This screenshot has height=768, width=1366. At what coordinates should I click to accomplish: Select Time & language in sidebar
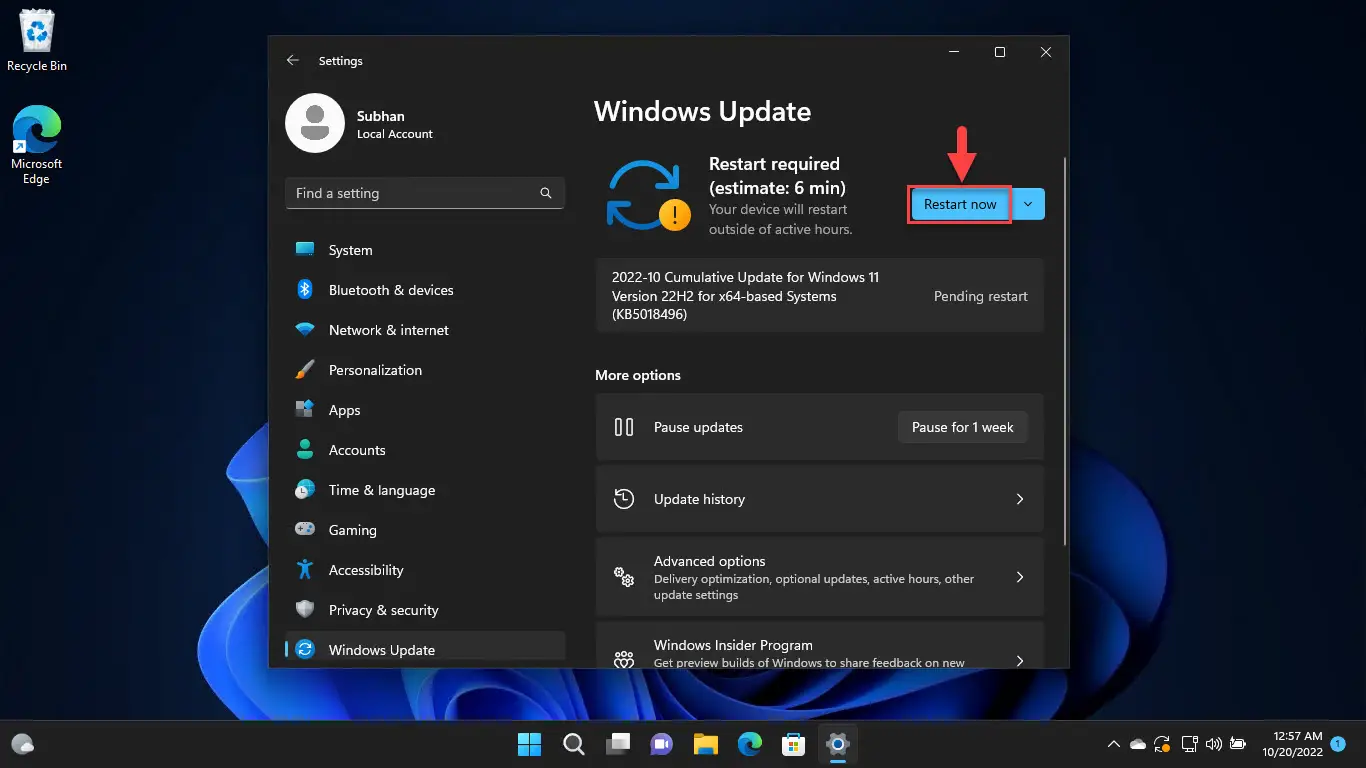coord(425,490)
